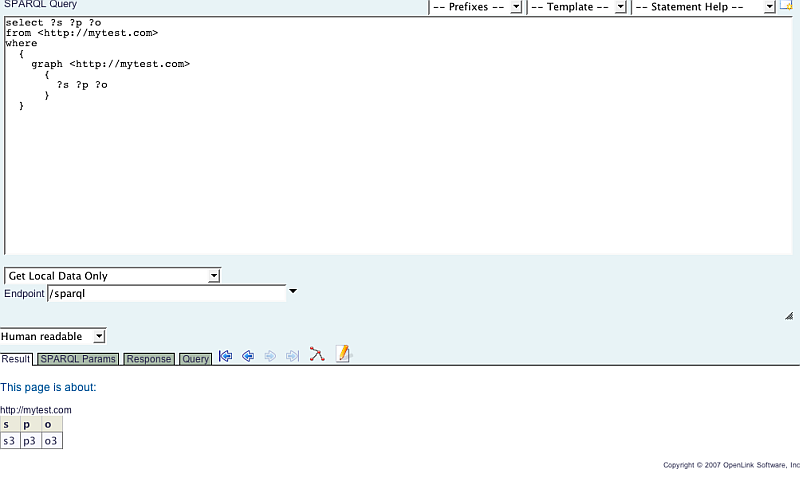Open the Get Local Data Only dropdown
Viewport: 800px width, 485px height.
(112, 276)
